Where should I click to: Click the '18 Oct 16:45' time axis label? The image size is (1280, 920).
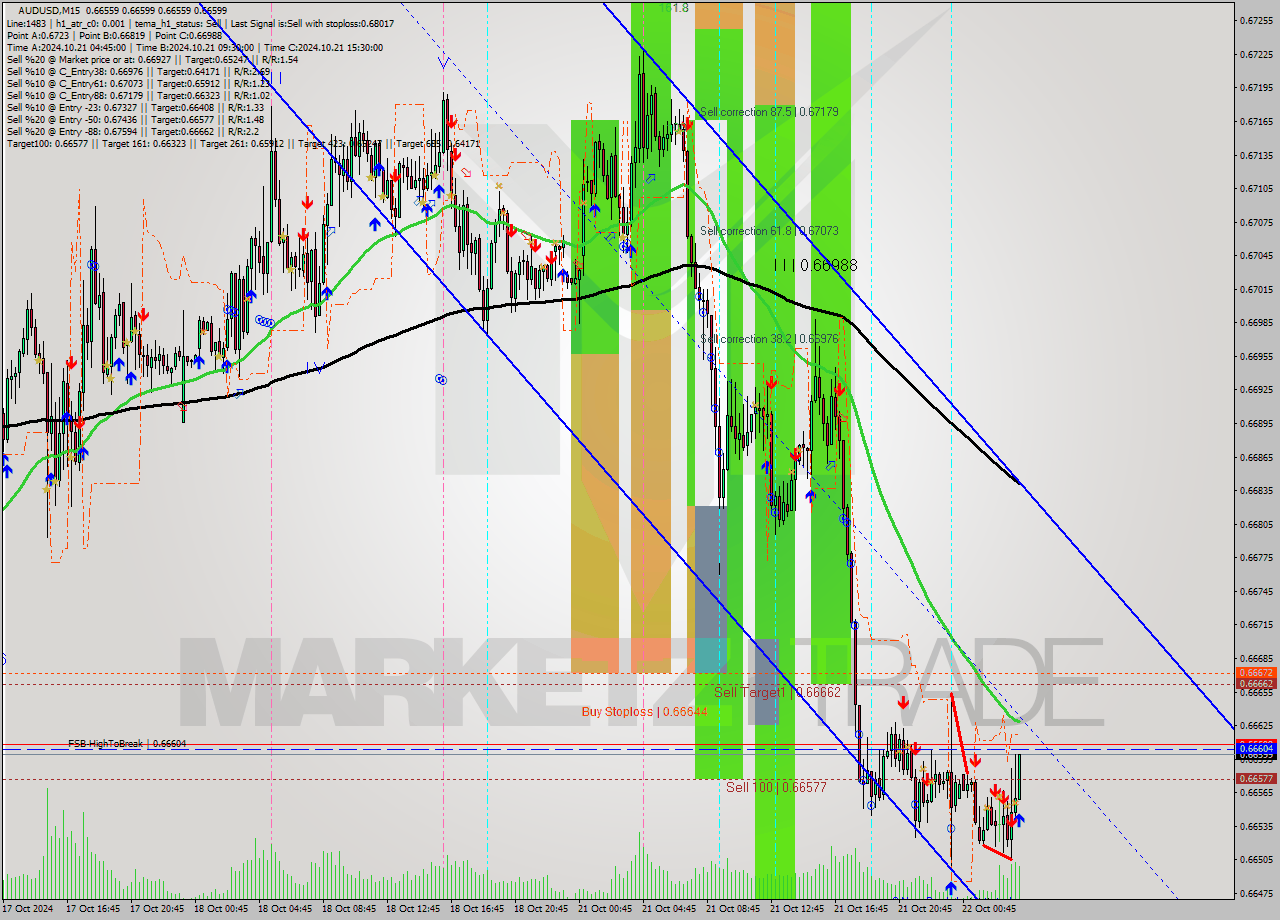click(x=477, y=909)
